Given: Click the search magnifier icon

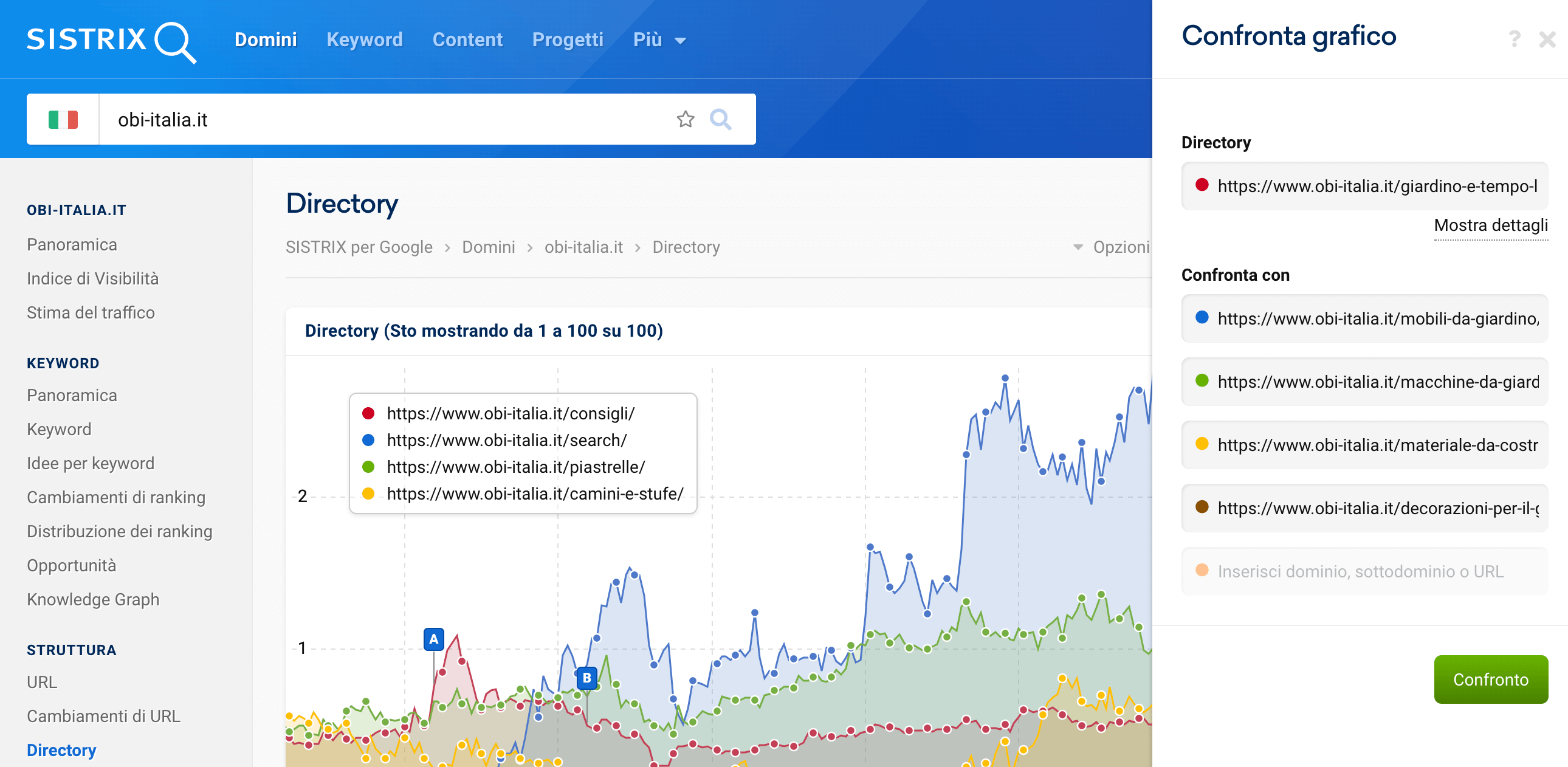Looking at the screenshot, I should [722, 119].
